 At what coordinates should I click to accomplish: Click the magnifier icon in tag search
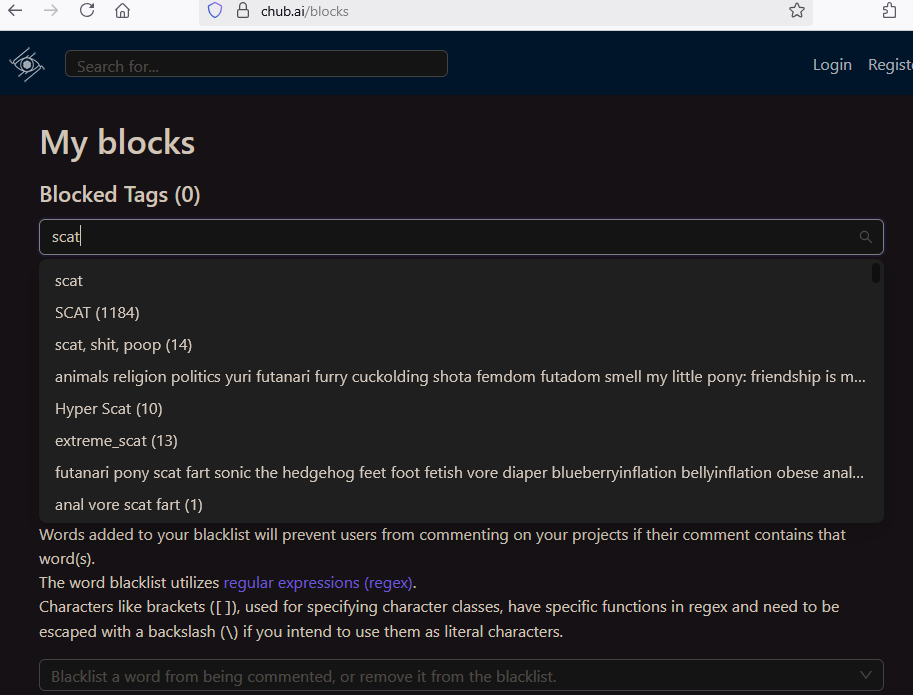(865, 237)
